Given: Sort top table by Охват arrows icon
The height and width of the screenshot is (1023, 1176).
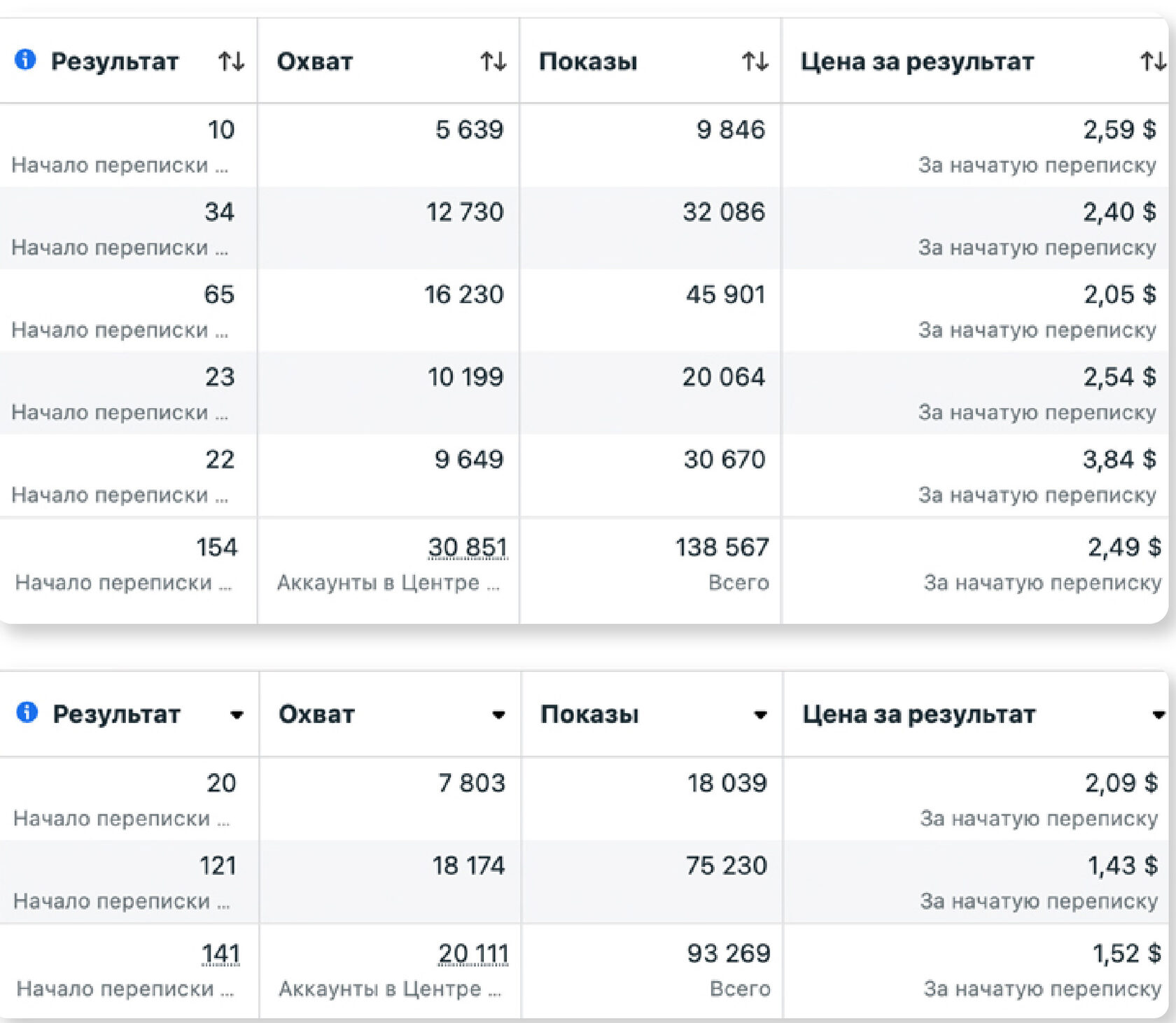Looking at the screenshot, I should tap(493, 62).
